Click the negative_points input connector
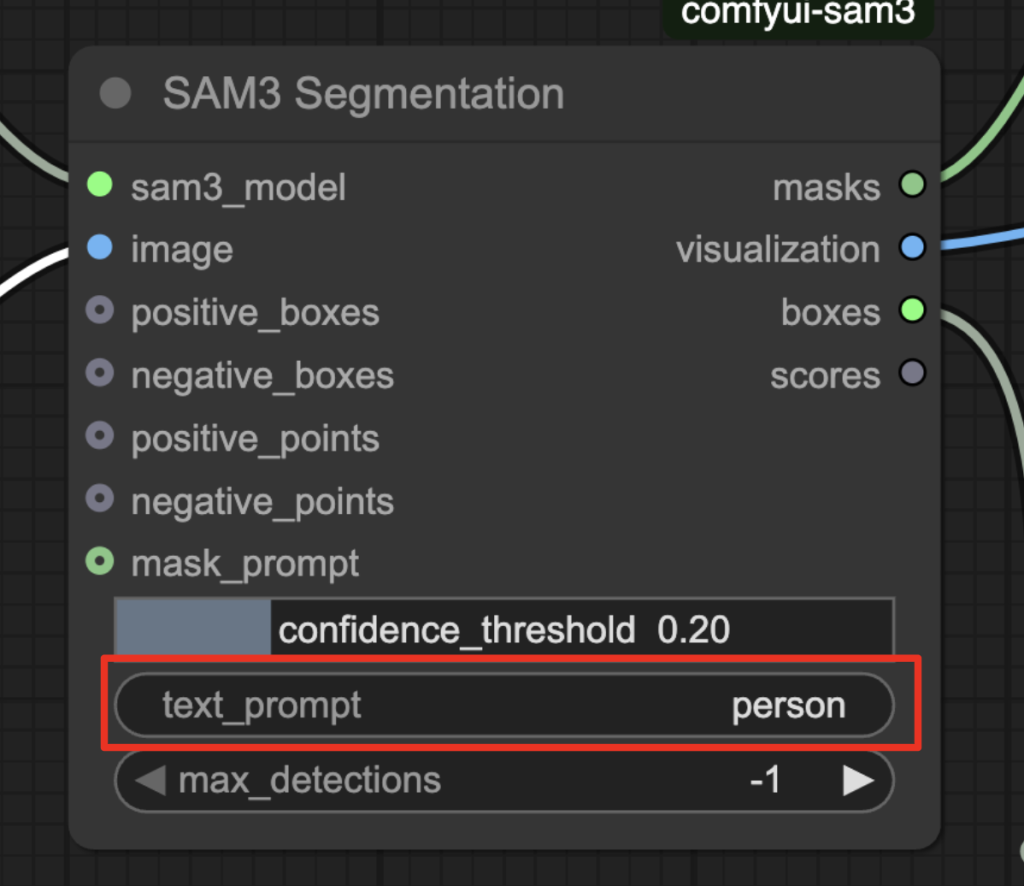The height and width of the screenshot is (886, 1024). click(99, 500)
